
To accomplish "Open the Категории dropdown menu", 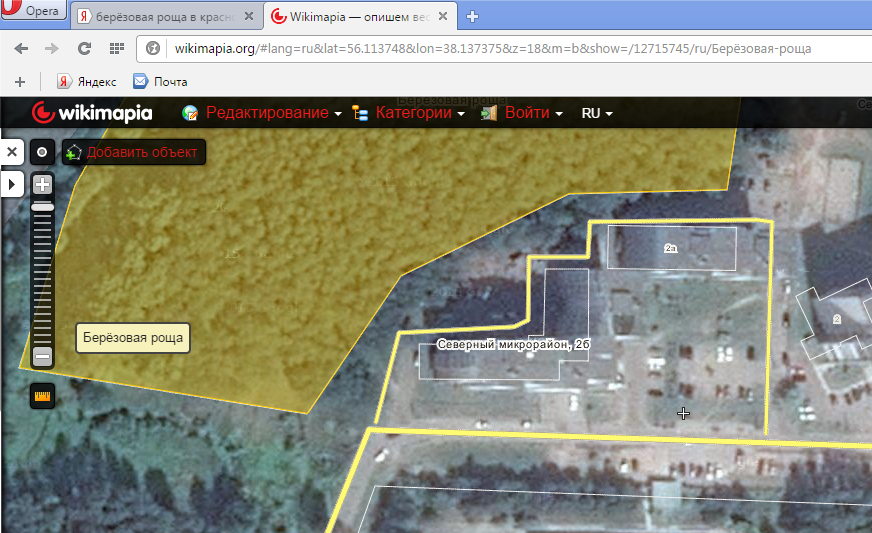I will coord(420,113).
